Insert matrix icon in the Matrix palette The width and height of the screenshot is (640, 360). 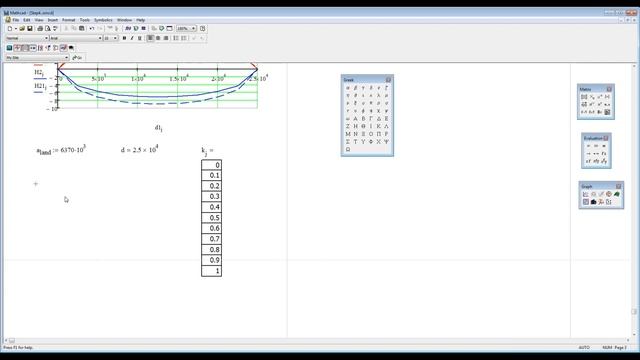584,97
